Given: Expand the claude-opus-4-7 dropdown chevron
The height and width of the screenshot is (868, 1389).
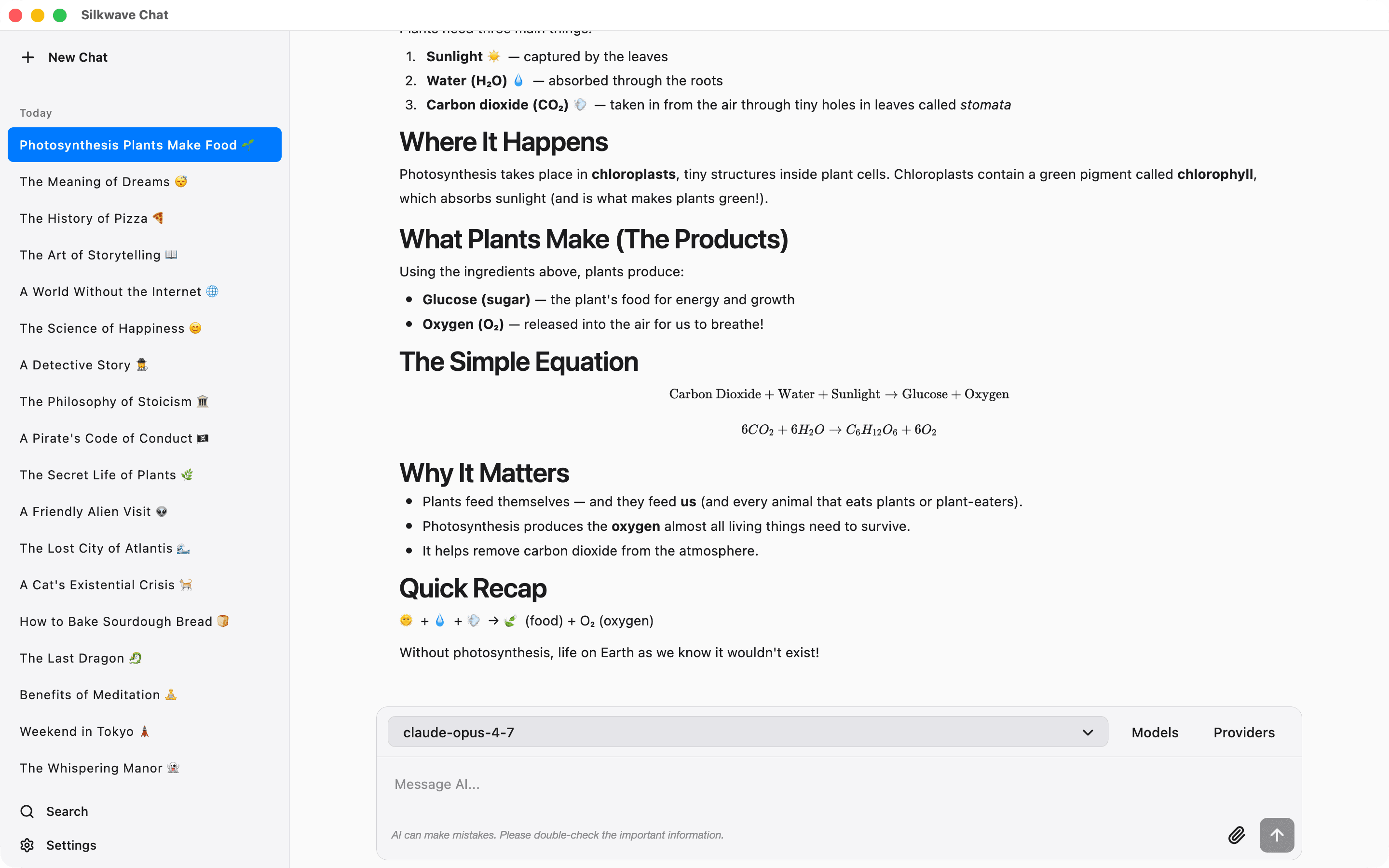Looking at the screenshot, I should (1087, 732).
